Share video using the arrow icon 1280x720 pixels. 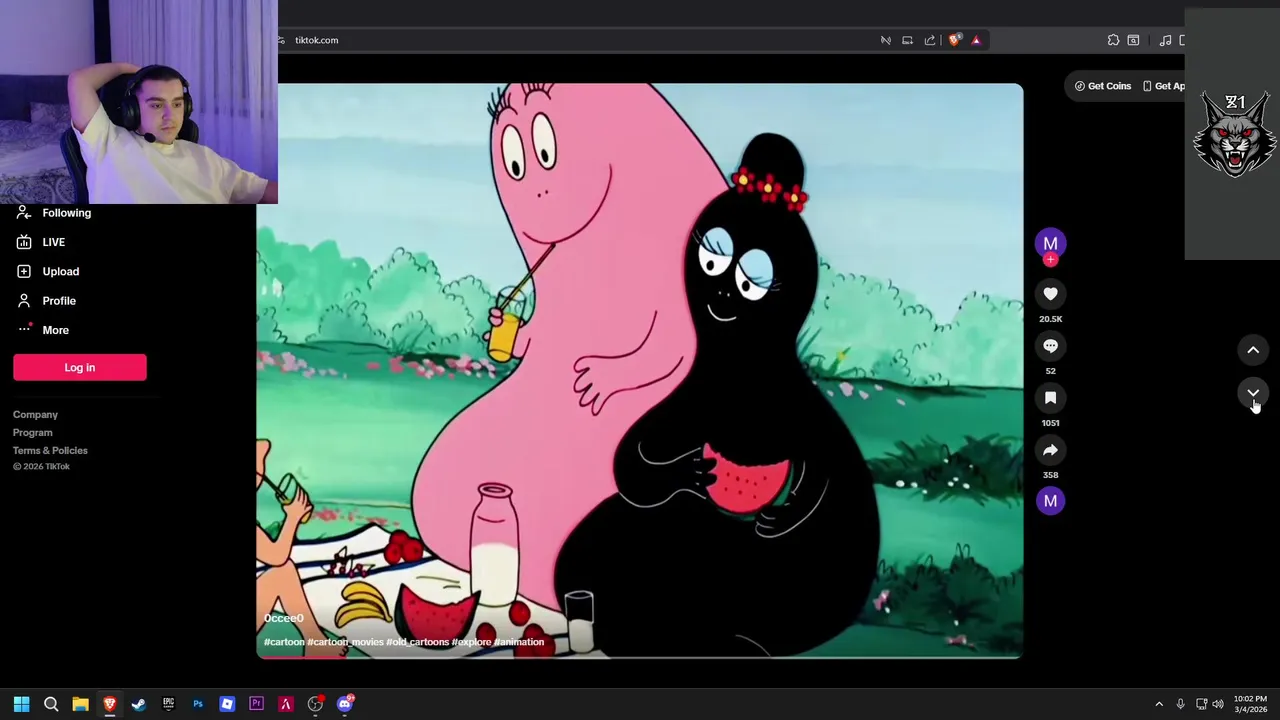pyautogui.click(x=1050, y=449)
